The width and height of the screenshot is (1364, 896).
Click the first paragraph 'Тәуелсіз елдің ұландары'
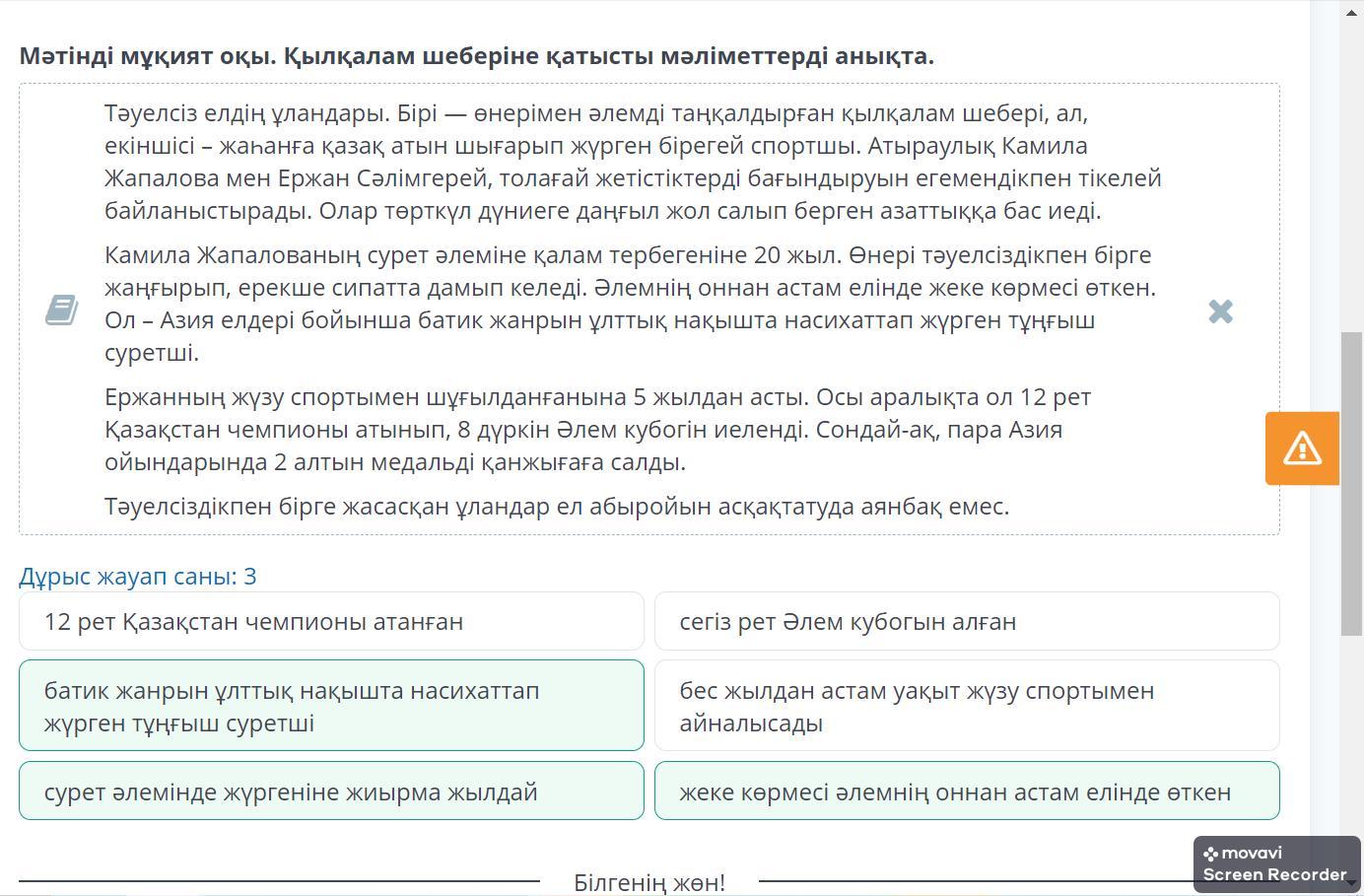tap(633, 162)
